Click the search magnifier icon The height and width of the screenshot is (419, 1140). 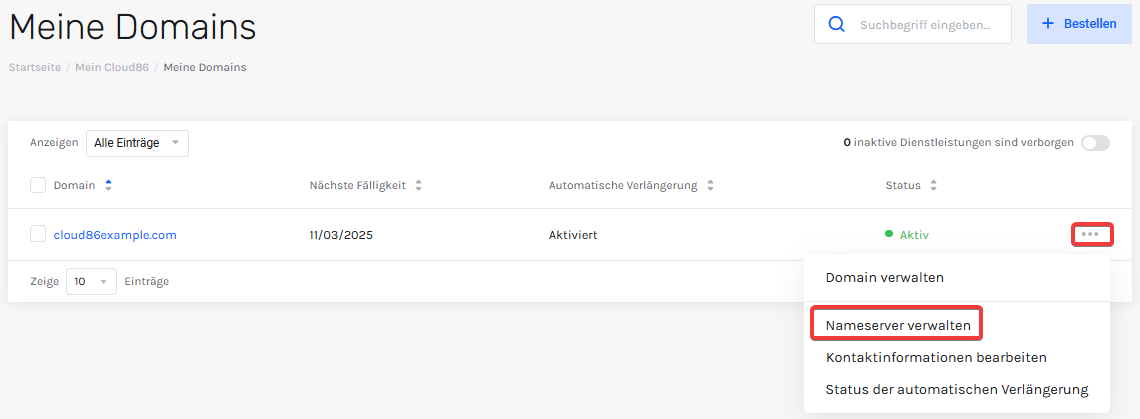point(837,24)
